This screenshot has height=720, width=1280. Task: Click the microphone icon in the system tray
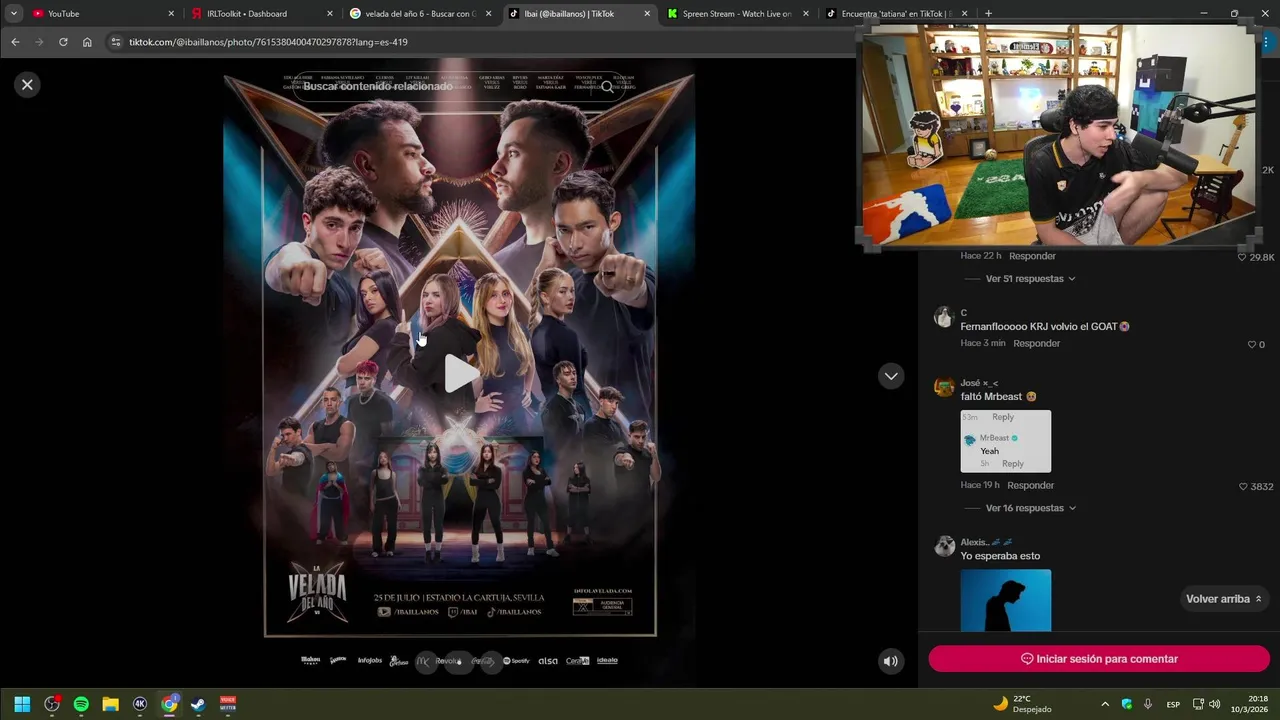coord(1148,704)
